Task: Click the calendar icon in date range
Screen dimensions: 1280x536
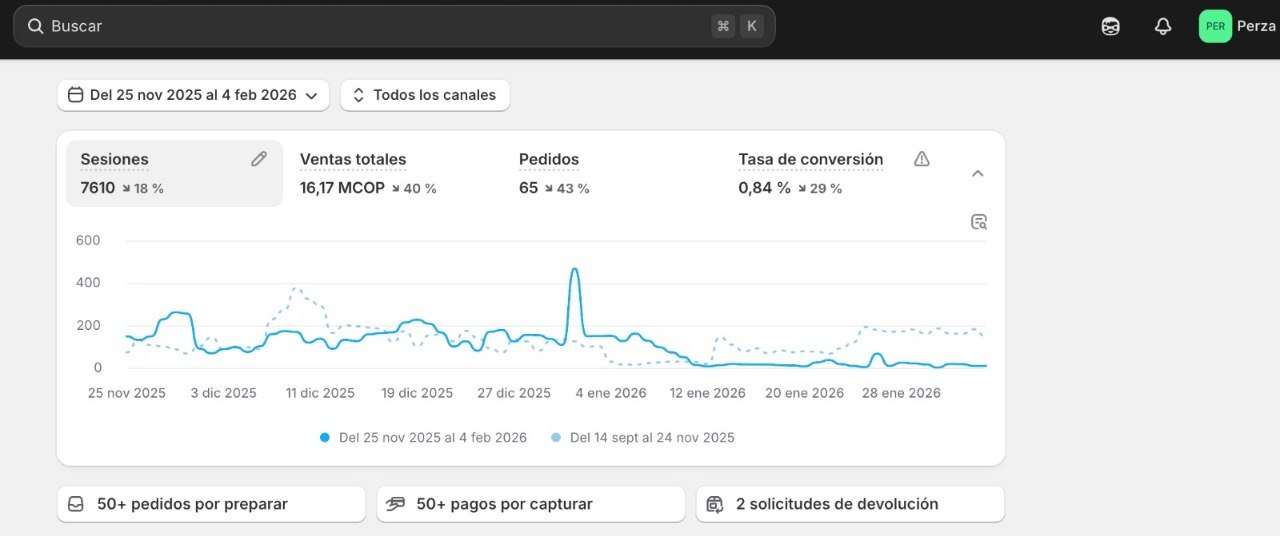Action: tap(75, 95)
